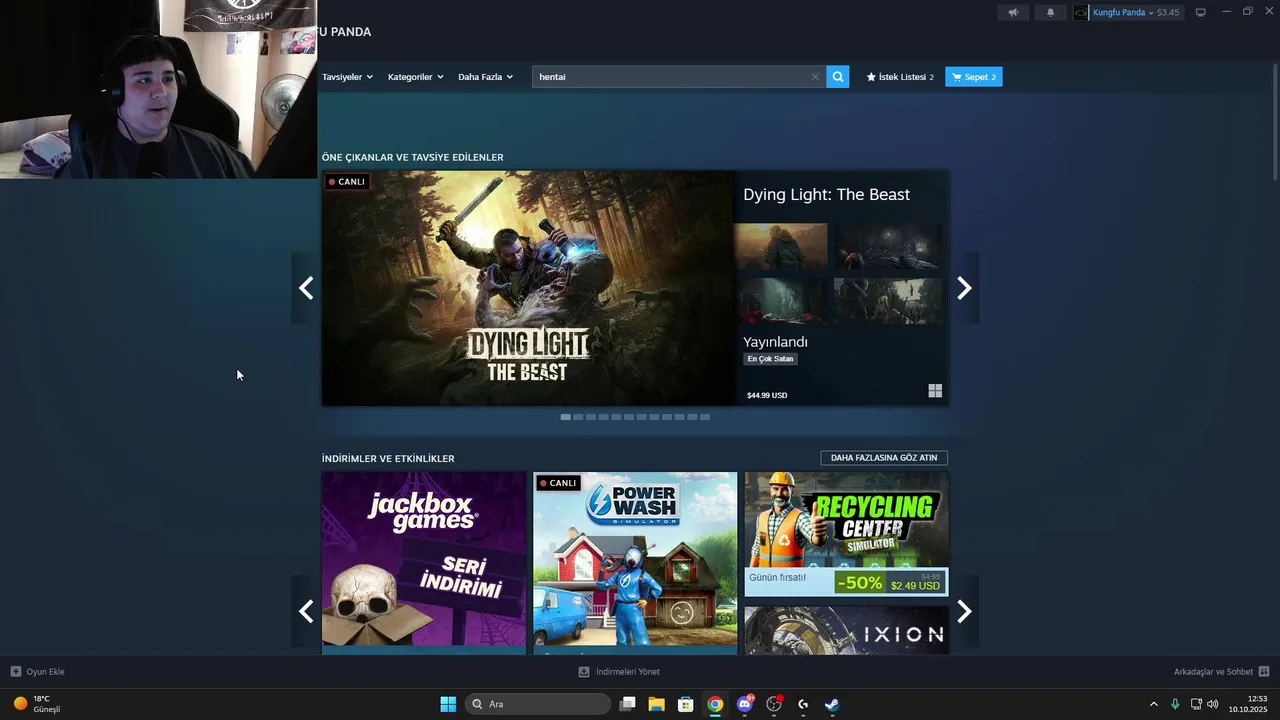This screenshot has height=720, width=1280.
Task: Select bottom-right Dying Light screenshot thumbnail
Action: [889, 301]
